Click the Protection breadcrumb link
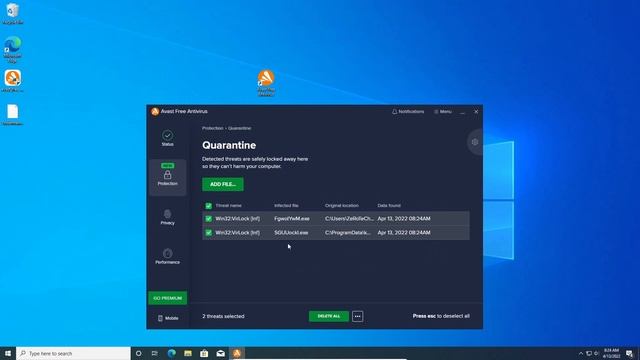The width and height of the screenshot is (640, 360). (x=213, y=128)
